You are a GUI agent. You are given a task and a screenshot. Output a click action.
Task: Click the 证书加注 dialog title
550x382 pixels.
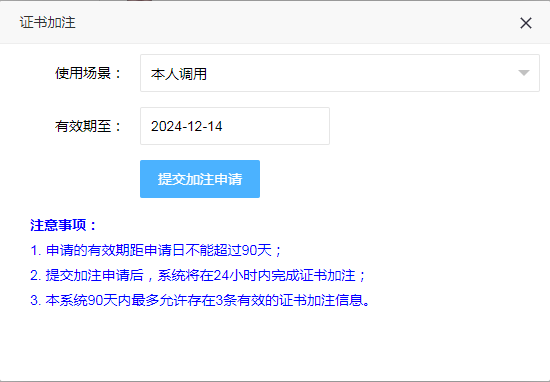(x=47, y=22)
